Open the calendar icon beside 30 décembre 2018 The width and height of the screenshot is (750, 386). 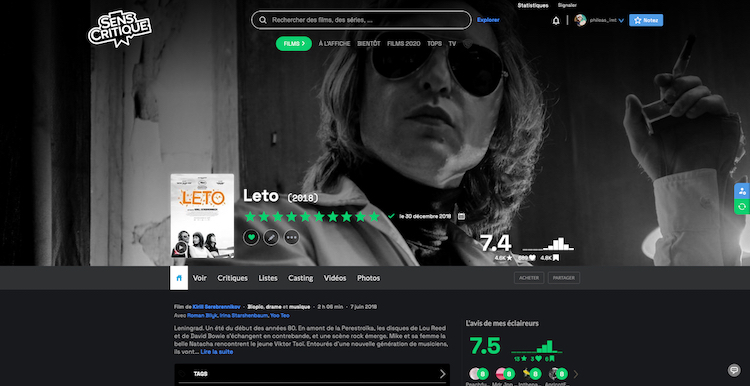462,216
